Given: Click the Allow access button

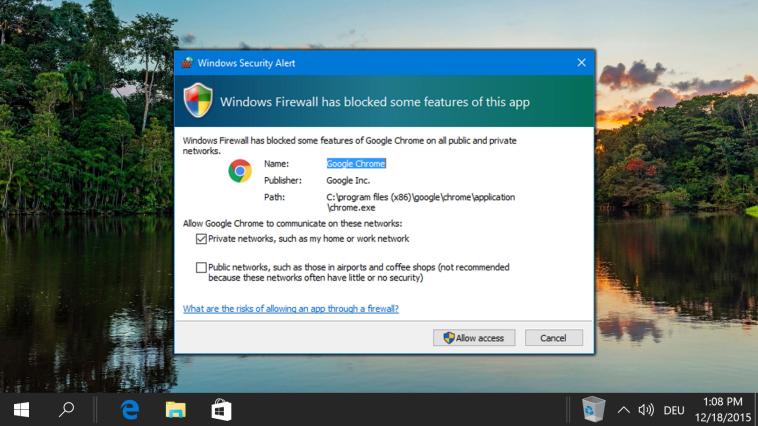Looking at the screenshot, I should [x=474, y=338].
